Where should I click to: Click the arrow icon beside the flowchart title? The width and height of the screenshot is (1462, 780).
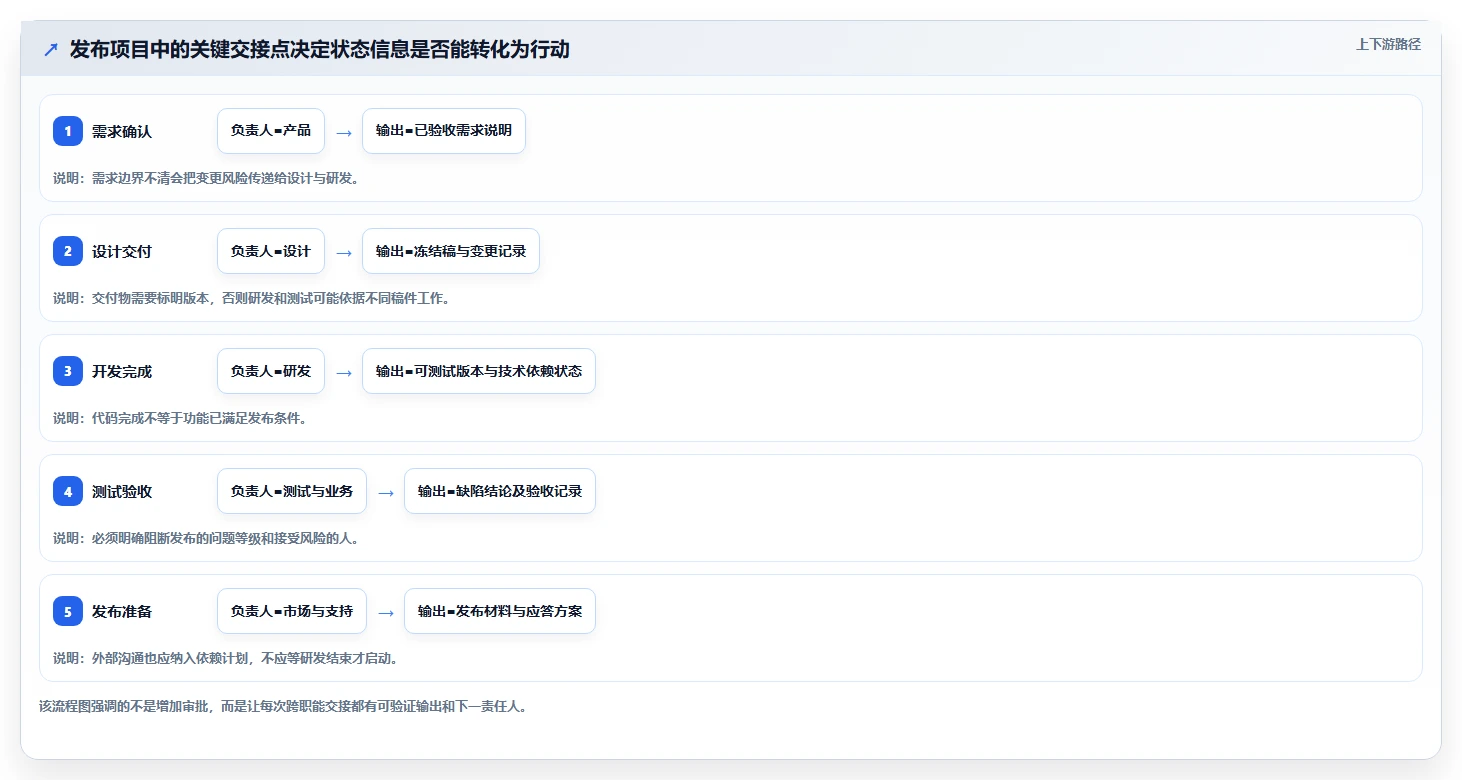tap(51, 49)
